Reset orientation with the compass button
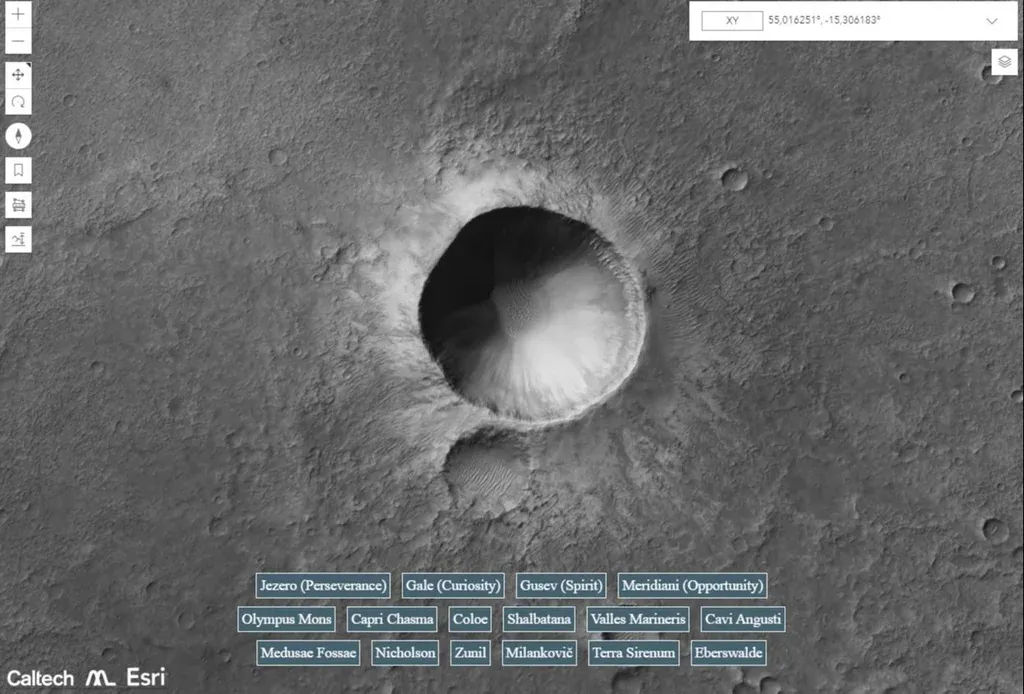Image resolution: width=1024 pixels, height=694 pixels. click(18, 136)
